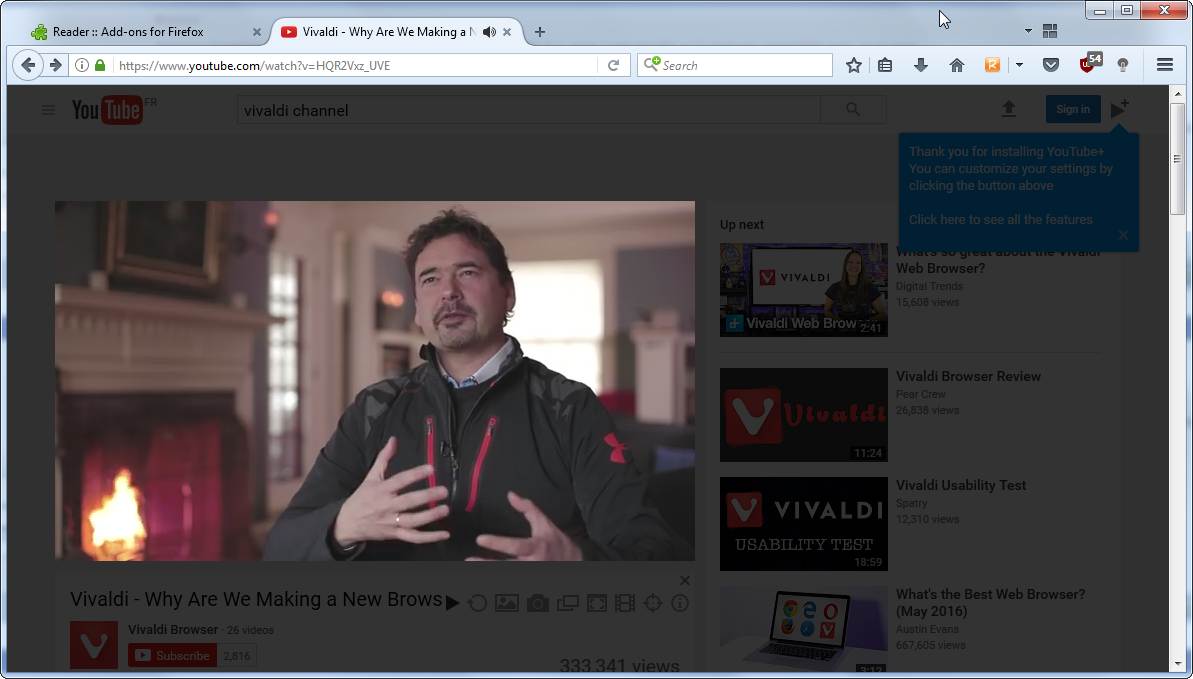This screenshot has height=679, width=1193.
Task: Click 'Click here to see all the features'
Action: [1000, 219]
